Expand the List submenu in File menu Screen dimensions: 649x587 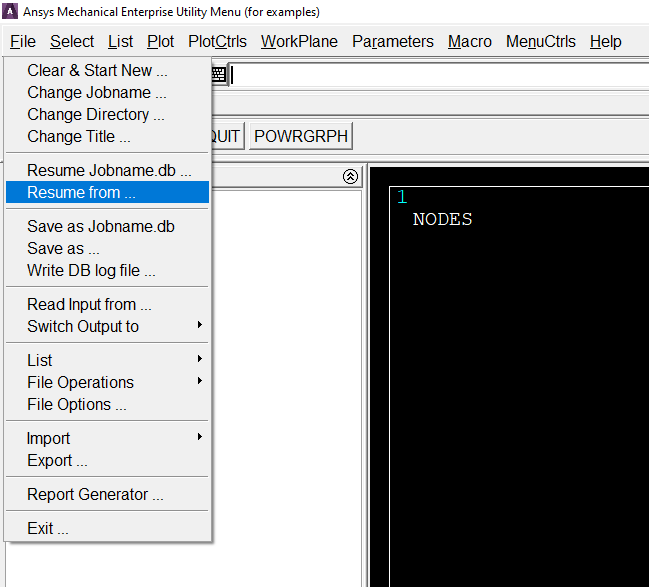tap(107, 360)
